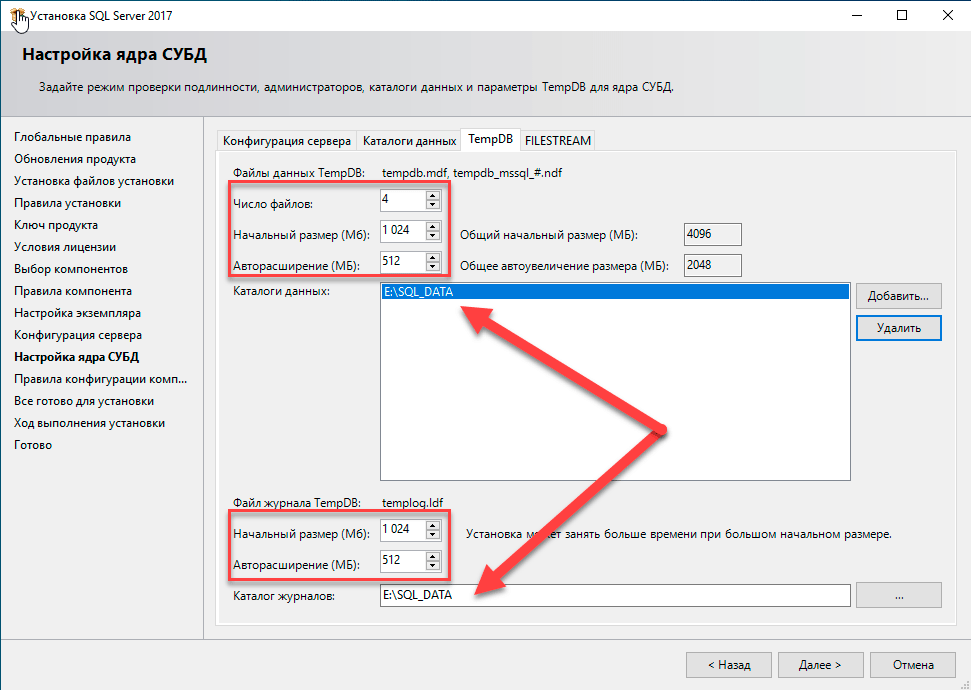
Task: Cancel setup with the Отмена button
Action: pos(913,665)
